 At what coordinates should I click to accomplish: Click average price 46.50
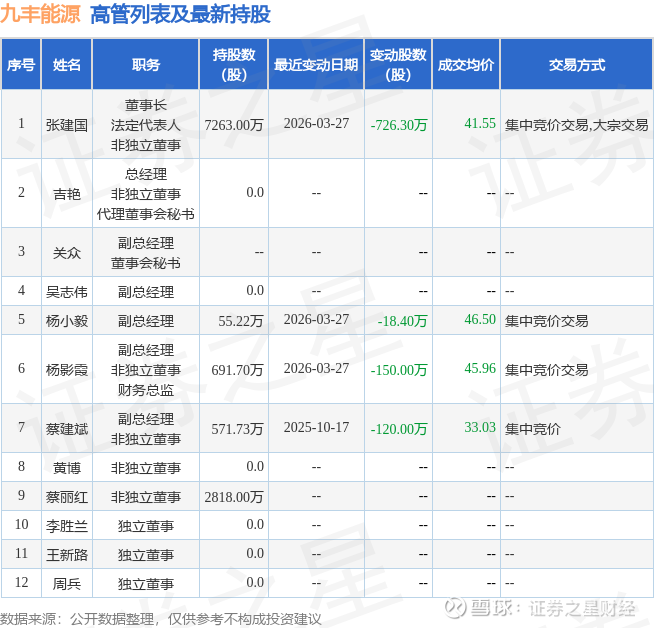[480, 319]
